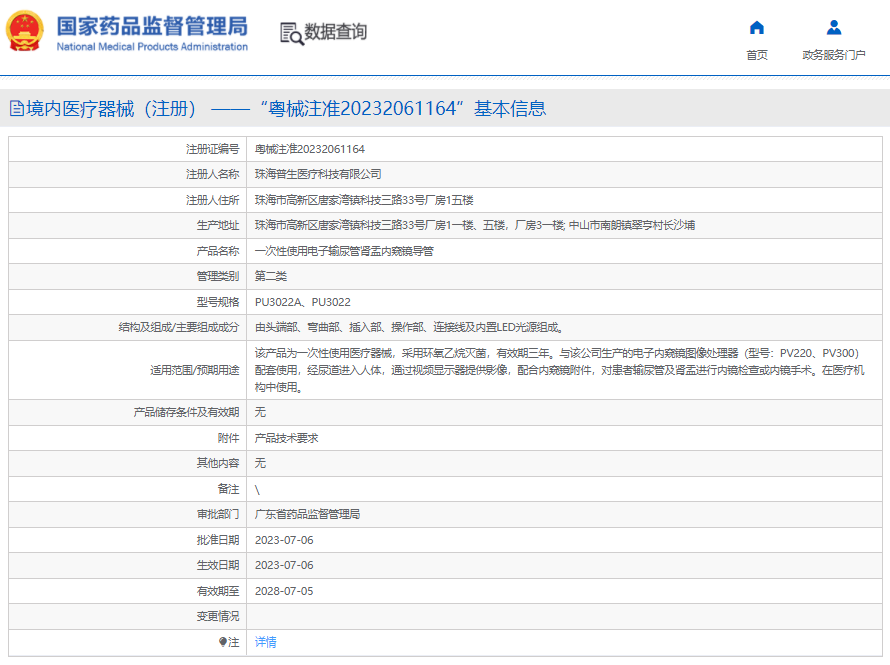The height and width of the screenshot is (665, 890).
Task: Click the 数据查询 search icon
Action: (292, 33)
